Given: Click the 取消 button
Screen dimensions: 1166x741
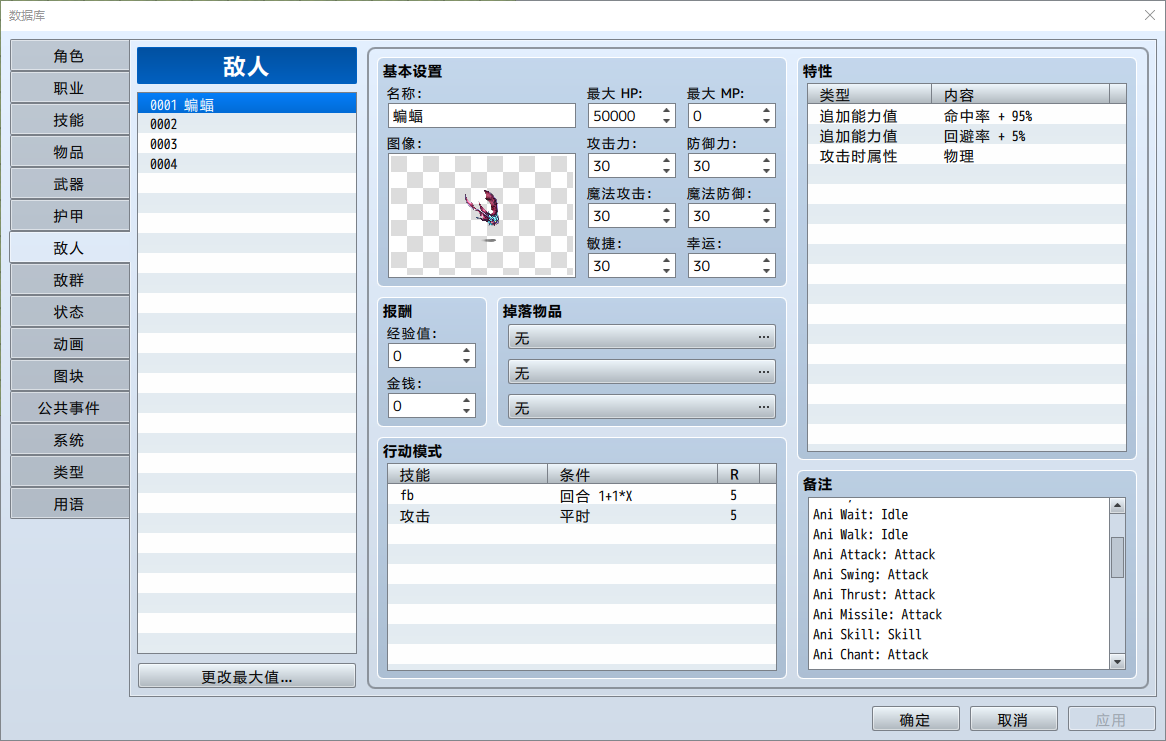Looking at the screenshot, I should [x=1014, y=719].
